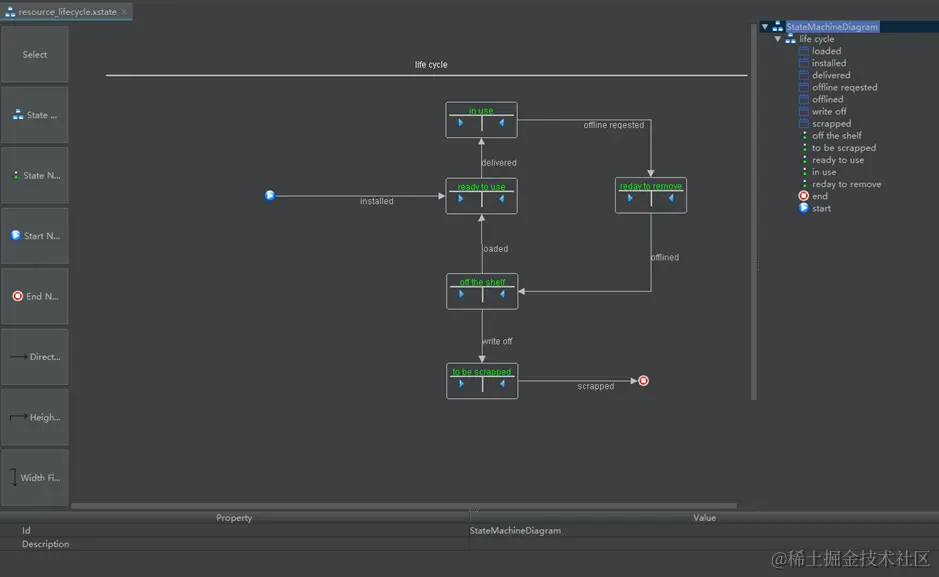Select the scrapped transition label on canvas
This screenshot has height=577, width=939.
(x=596, y=386)
